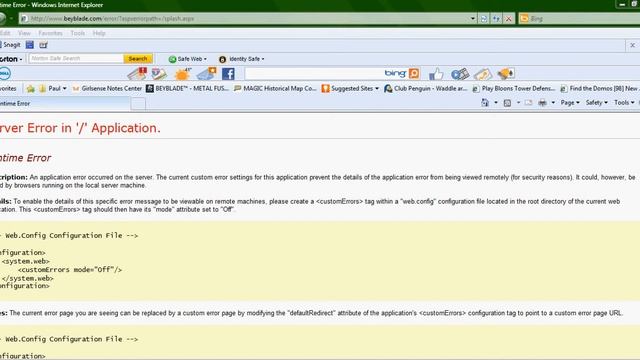
Task: Open the Safe Web dropdown
Action: point(188,59)
